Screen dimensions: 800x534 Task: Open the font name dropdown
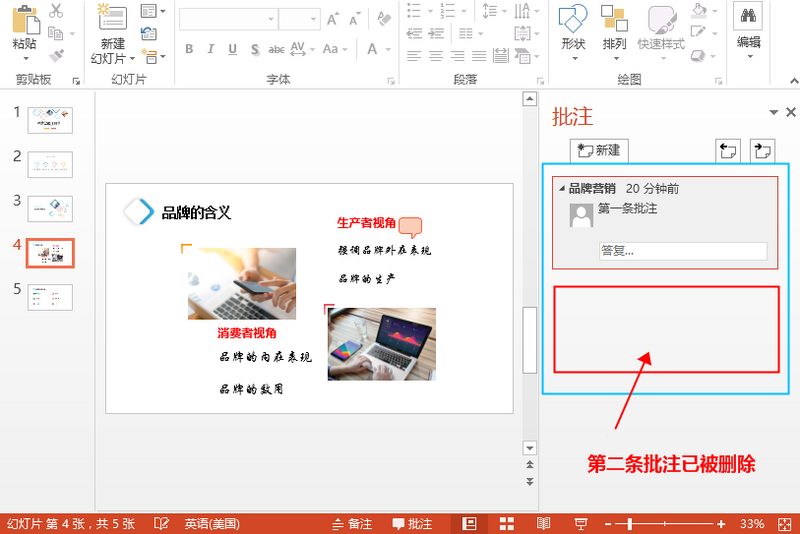coord(271,19)
